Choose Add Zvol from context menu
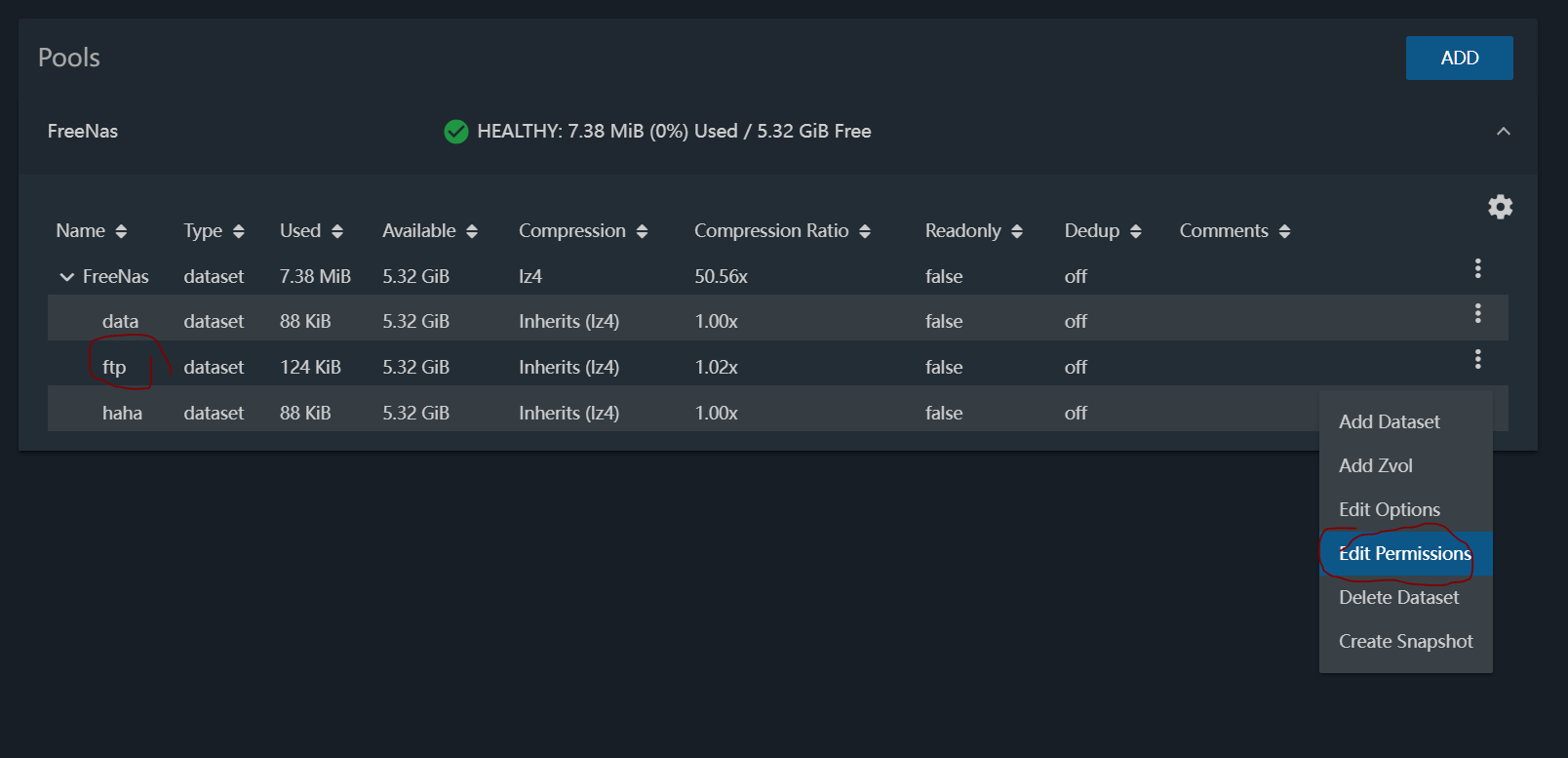 (x=1405, y=465)
